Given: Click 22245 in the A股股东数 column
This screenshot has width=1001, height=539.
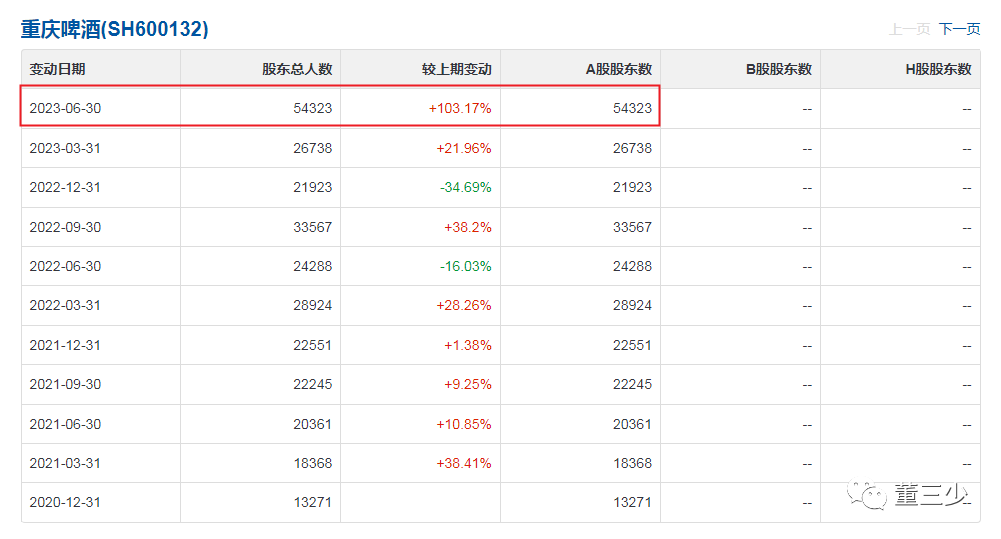Looking at the screenshot, I should (x=633, y=384).
